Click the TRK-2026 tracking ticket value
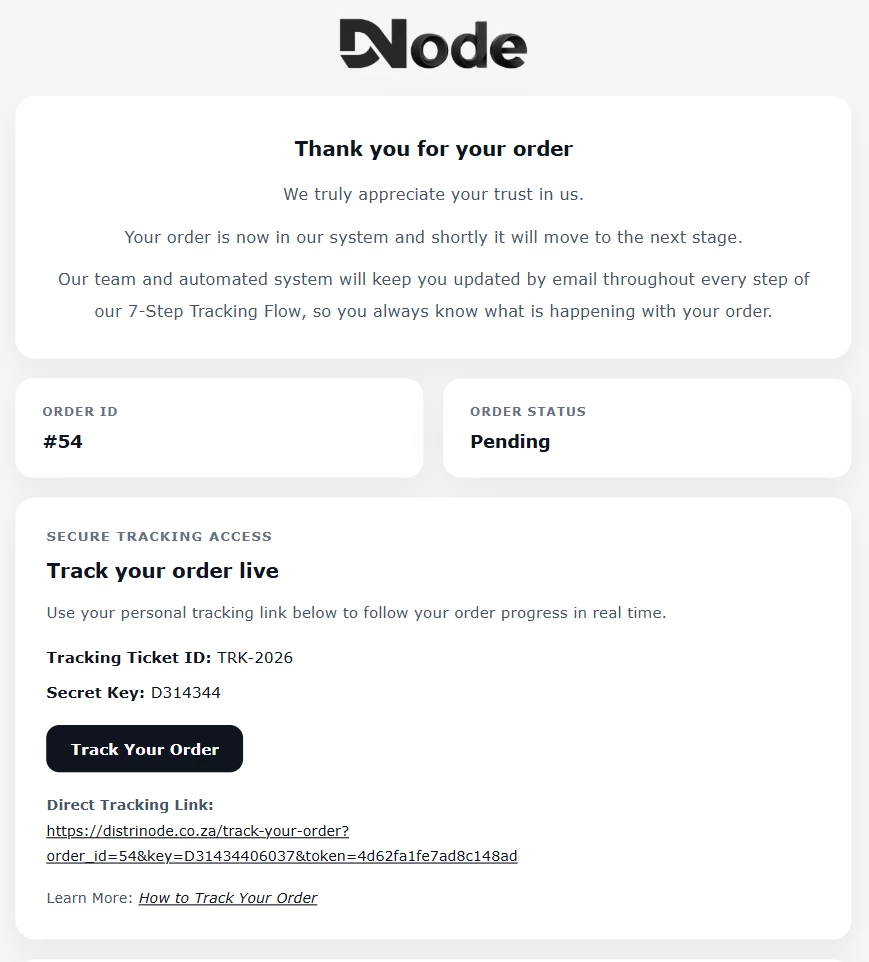Screen dimensions: 869x962 click(255, 658)
